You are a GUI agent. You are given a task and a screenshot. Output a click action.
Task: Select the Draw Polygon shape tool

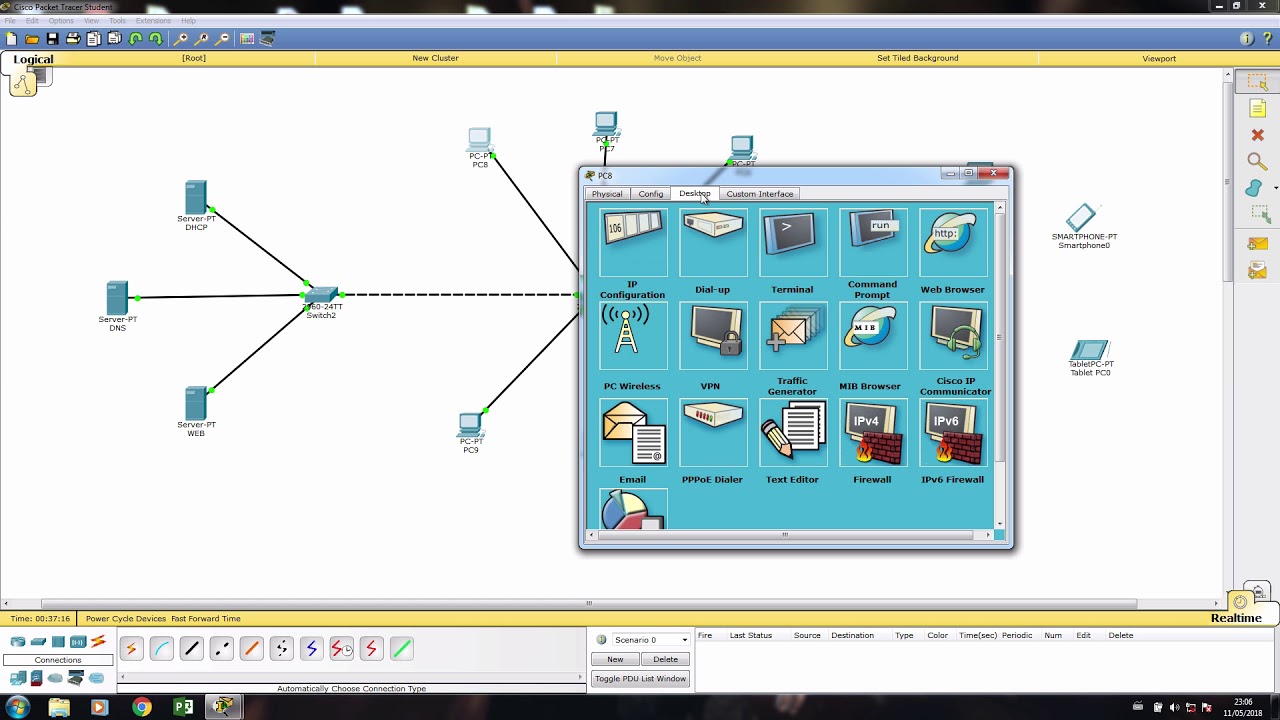[1254, 188]
